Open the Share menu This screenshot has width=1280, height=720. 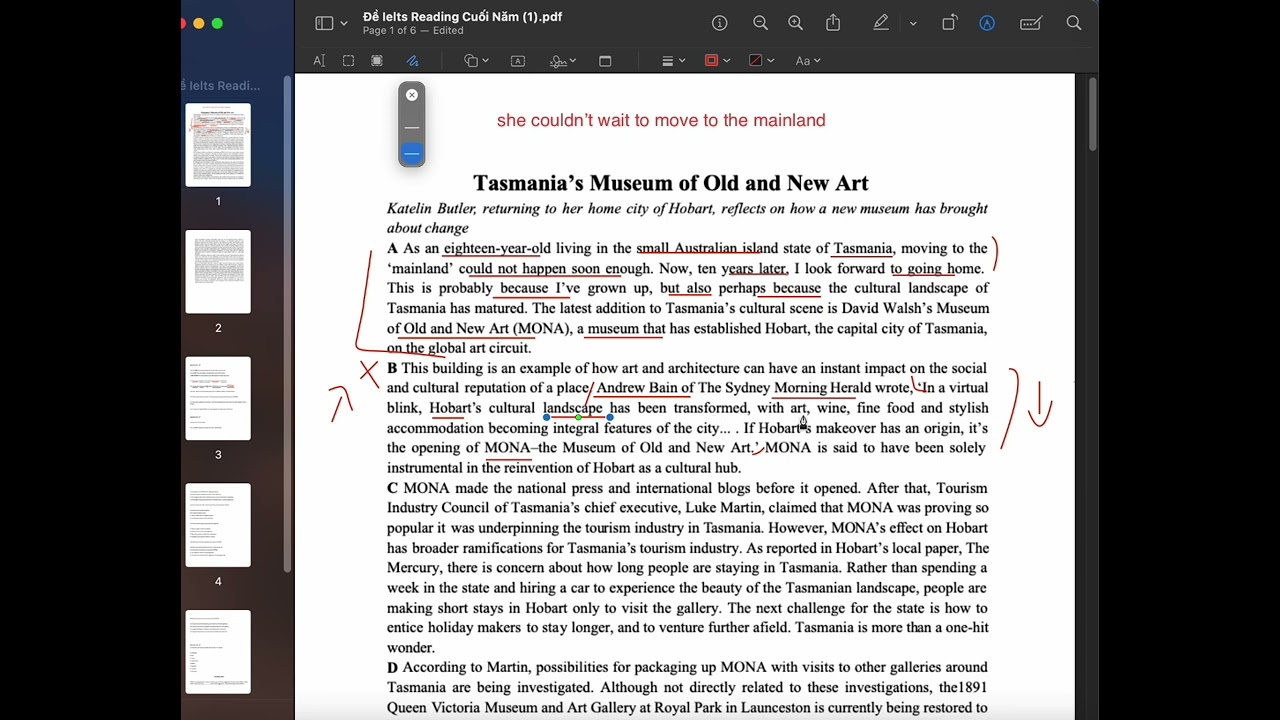[x=833, y=23]
